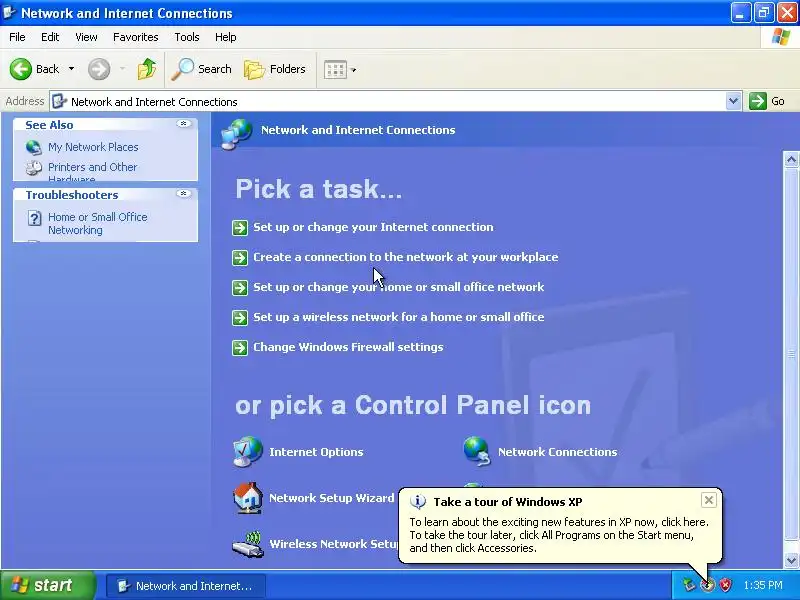Image resolution: width=800 pixels, height=600 pixels.
Task: Click the 1:35 PM taskbar clock
Action: tap(763, 585)
